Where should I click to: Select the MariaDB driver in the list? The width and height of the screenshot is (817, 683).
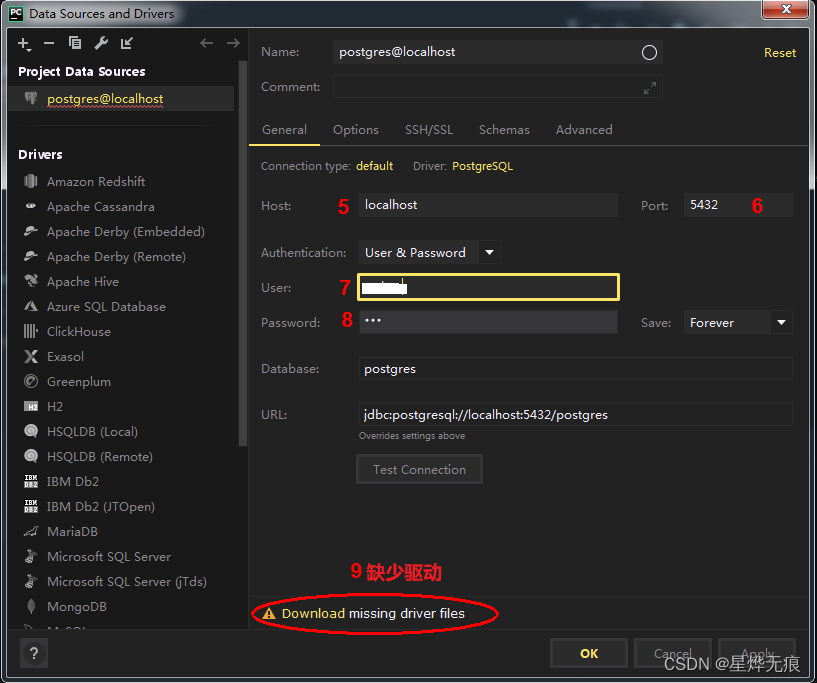tap(74, 531)
